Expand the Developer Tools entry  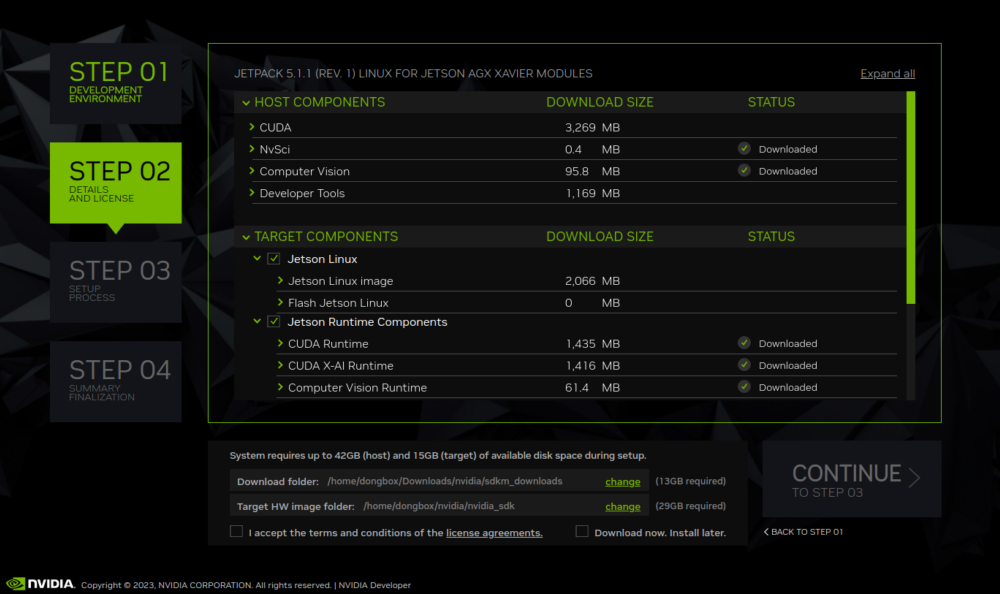[253, 193]
